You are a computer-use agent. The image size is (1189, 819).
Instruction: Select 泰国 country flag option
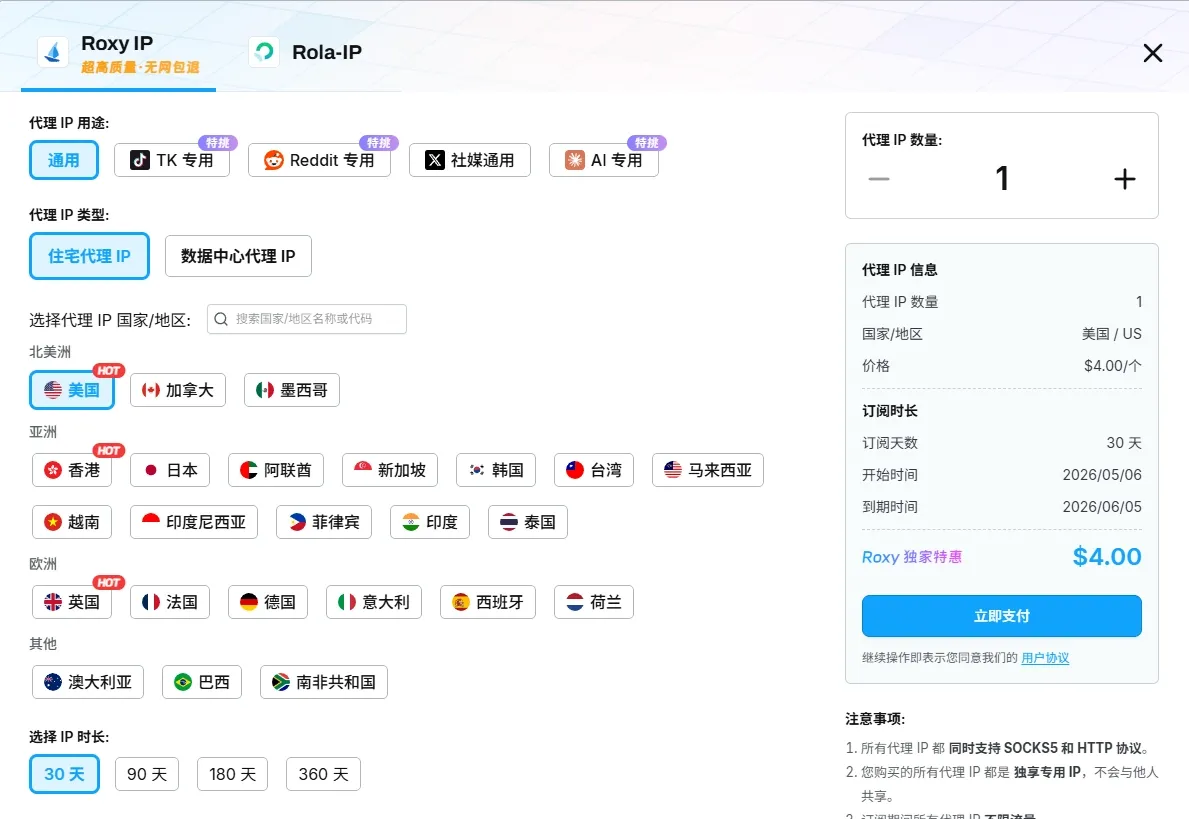coord(528,522)
